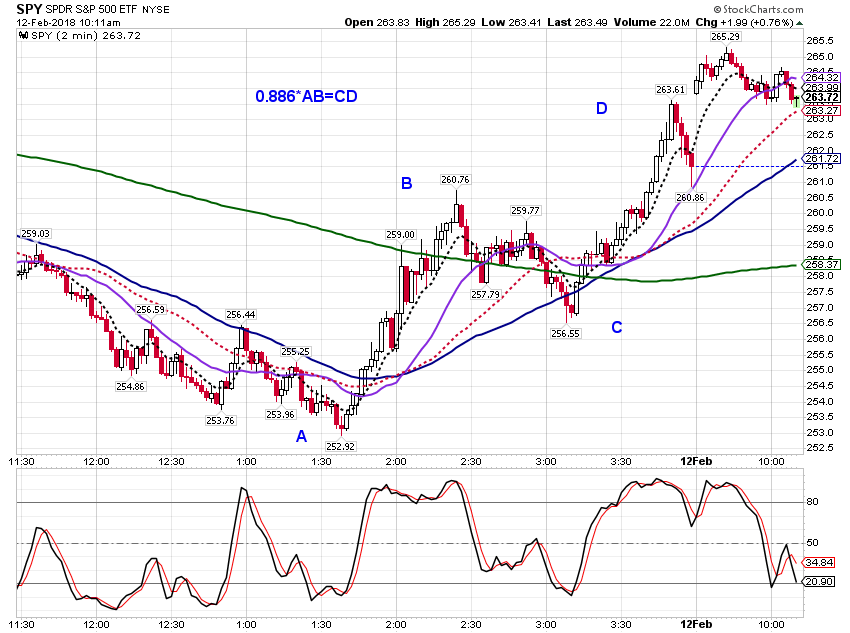This screenshot has width=850, height=633.
Task: Click the 80 level label on oscillator
Action: pos(813,502)
